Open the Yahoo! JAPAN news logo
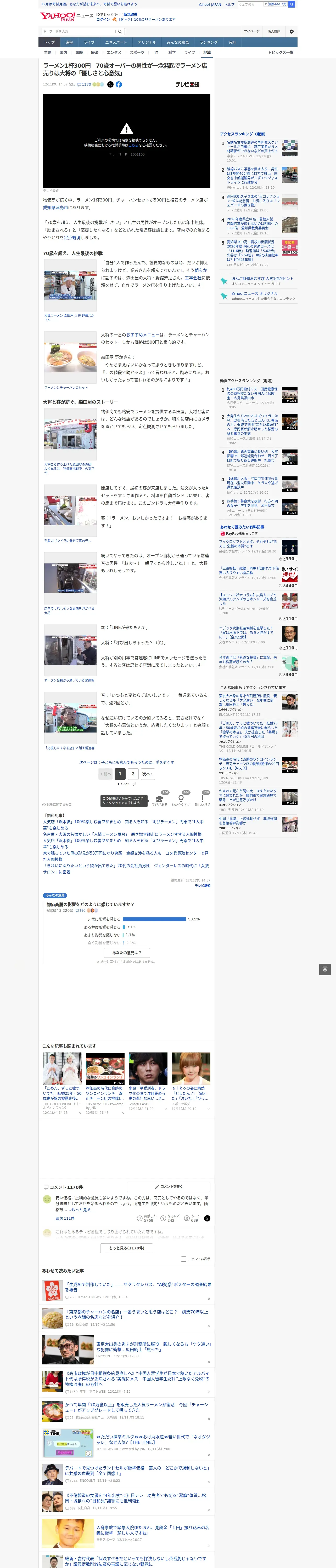Screen dimensions: 336x1568 click(66, 16)
